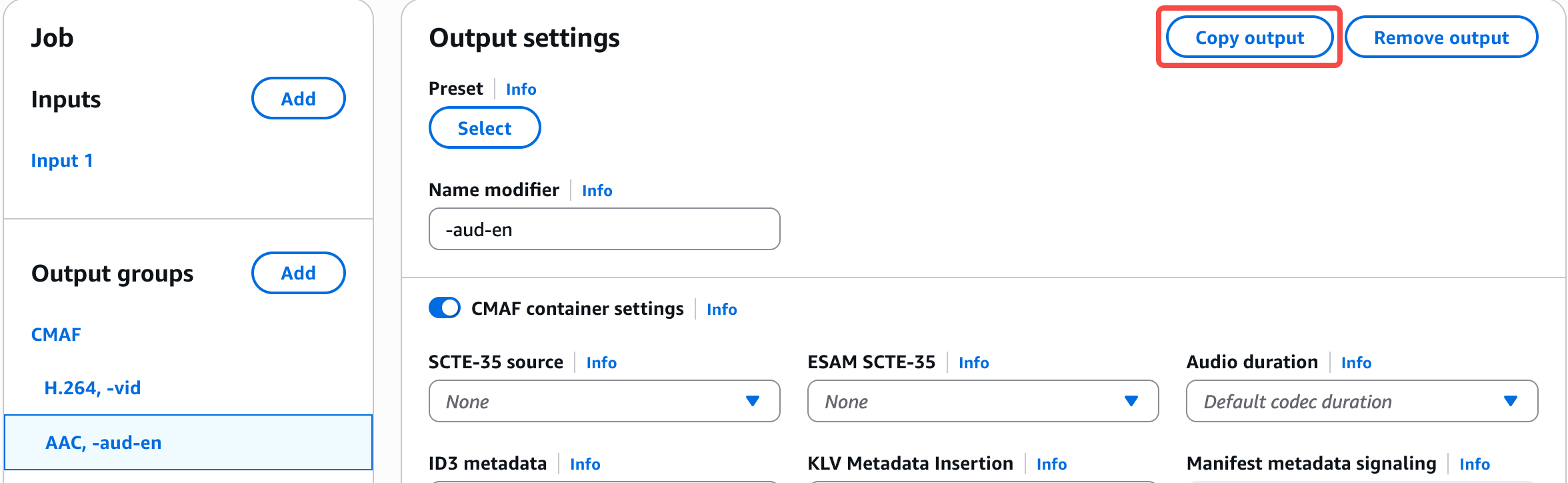Click the Remove output button

(1441, 38)
